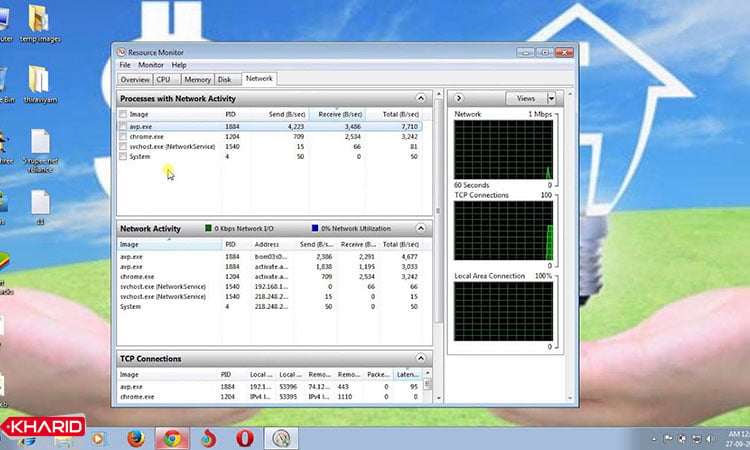The image size is (750, 450).
Task: Check the avp.exe process checkbox
Action: click(123, 127)
